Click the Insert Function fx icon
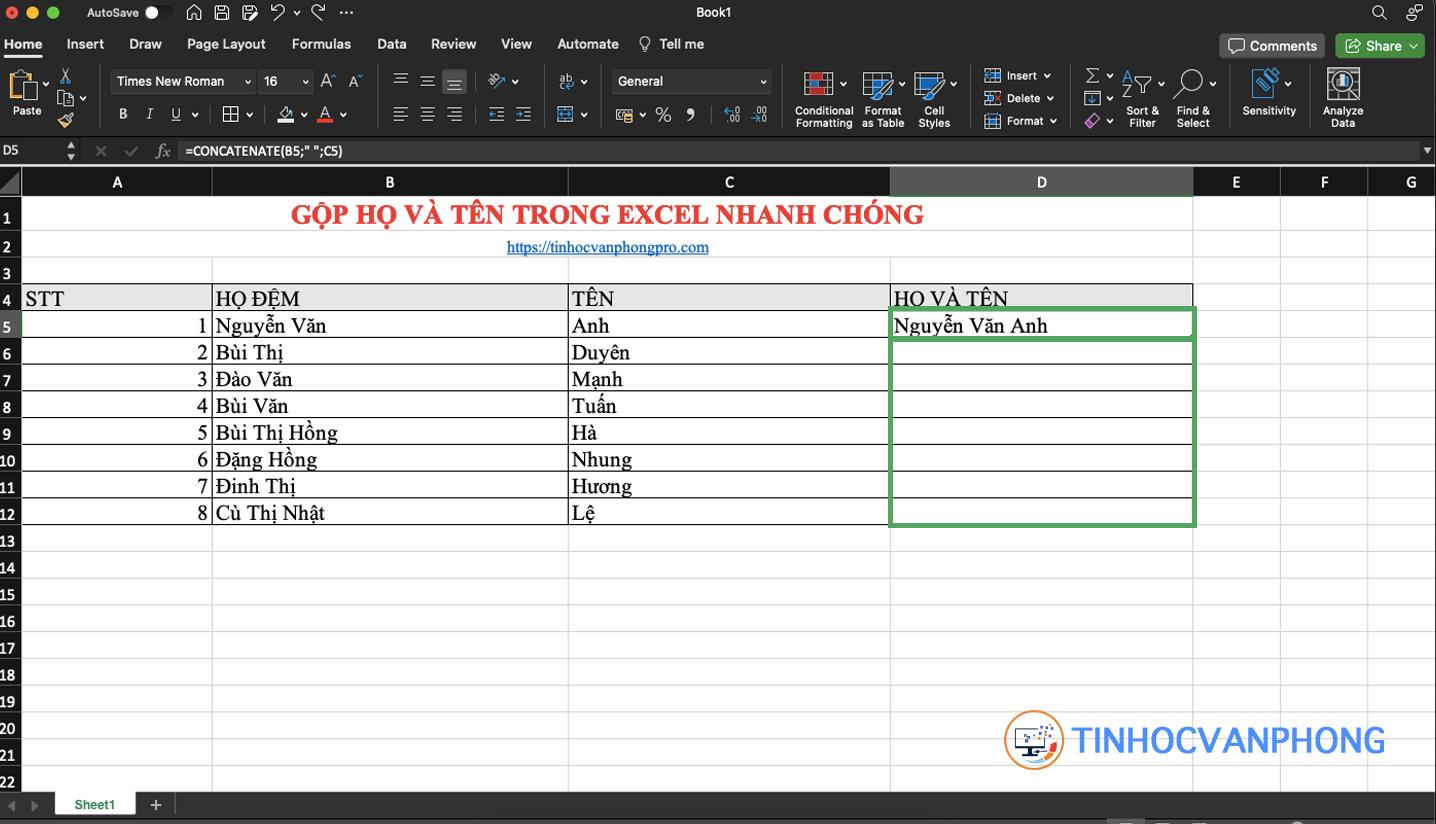 point(163,150)
